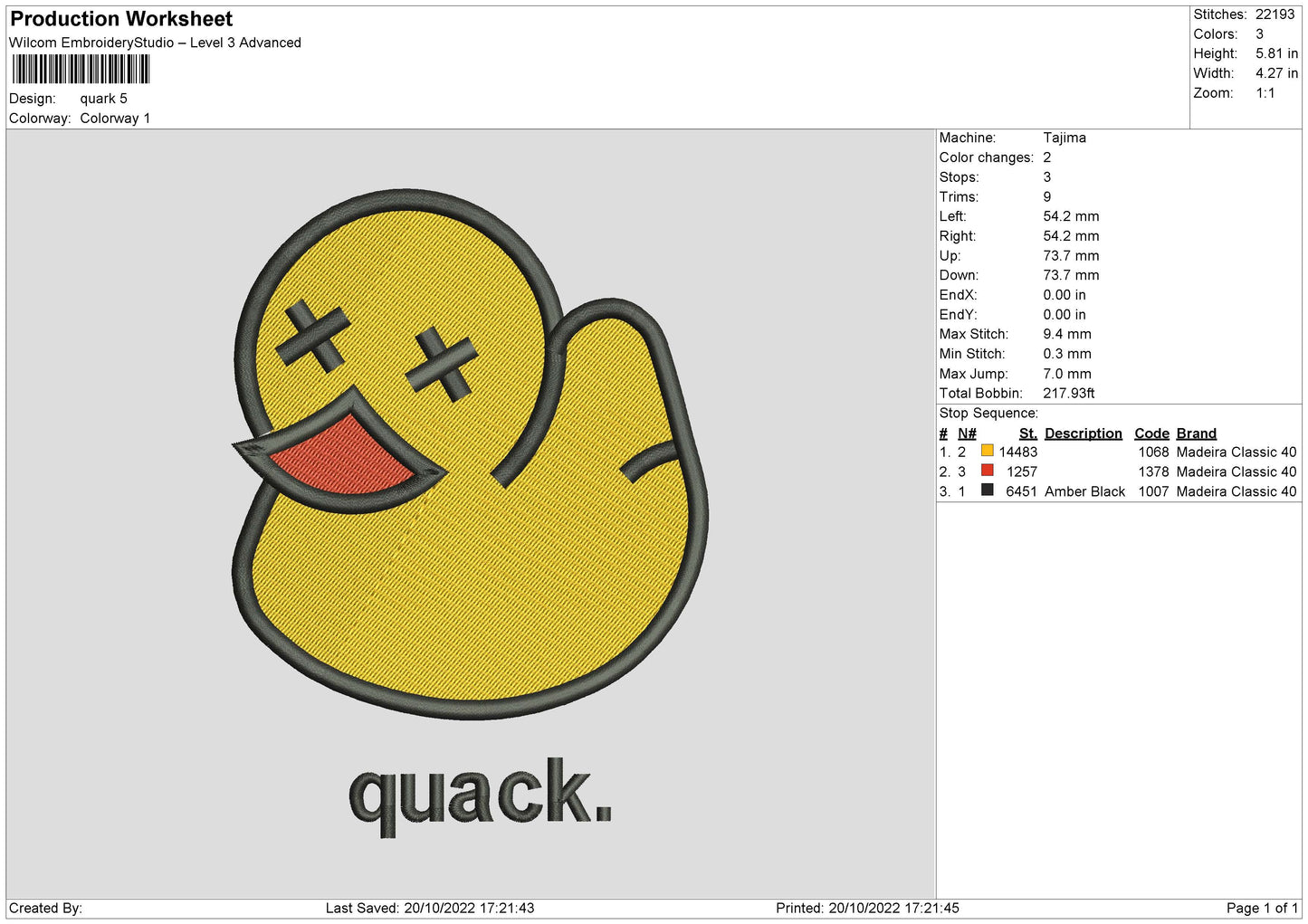Click the 'Production Worksheet' title
The height and width of the screenshot is (924, 1308).
point(121,19)
